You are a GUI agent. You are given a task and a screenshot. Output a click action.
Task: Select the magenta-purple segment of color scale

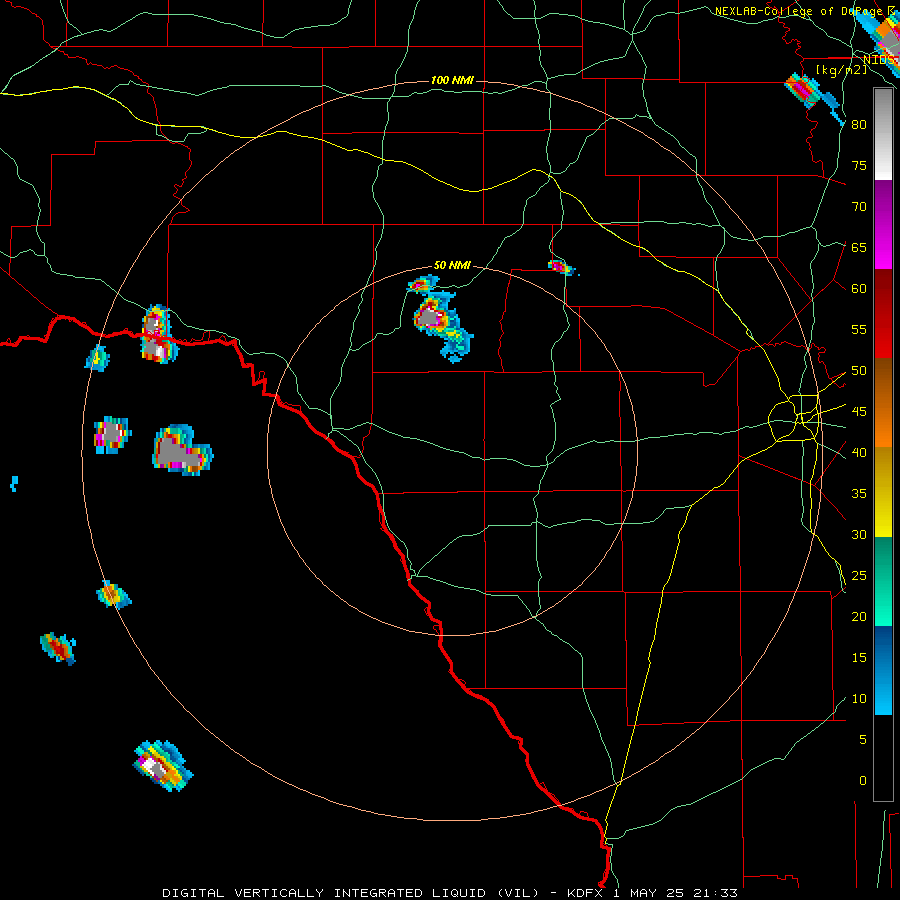click(x=883, y=224)
